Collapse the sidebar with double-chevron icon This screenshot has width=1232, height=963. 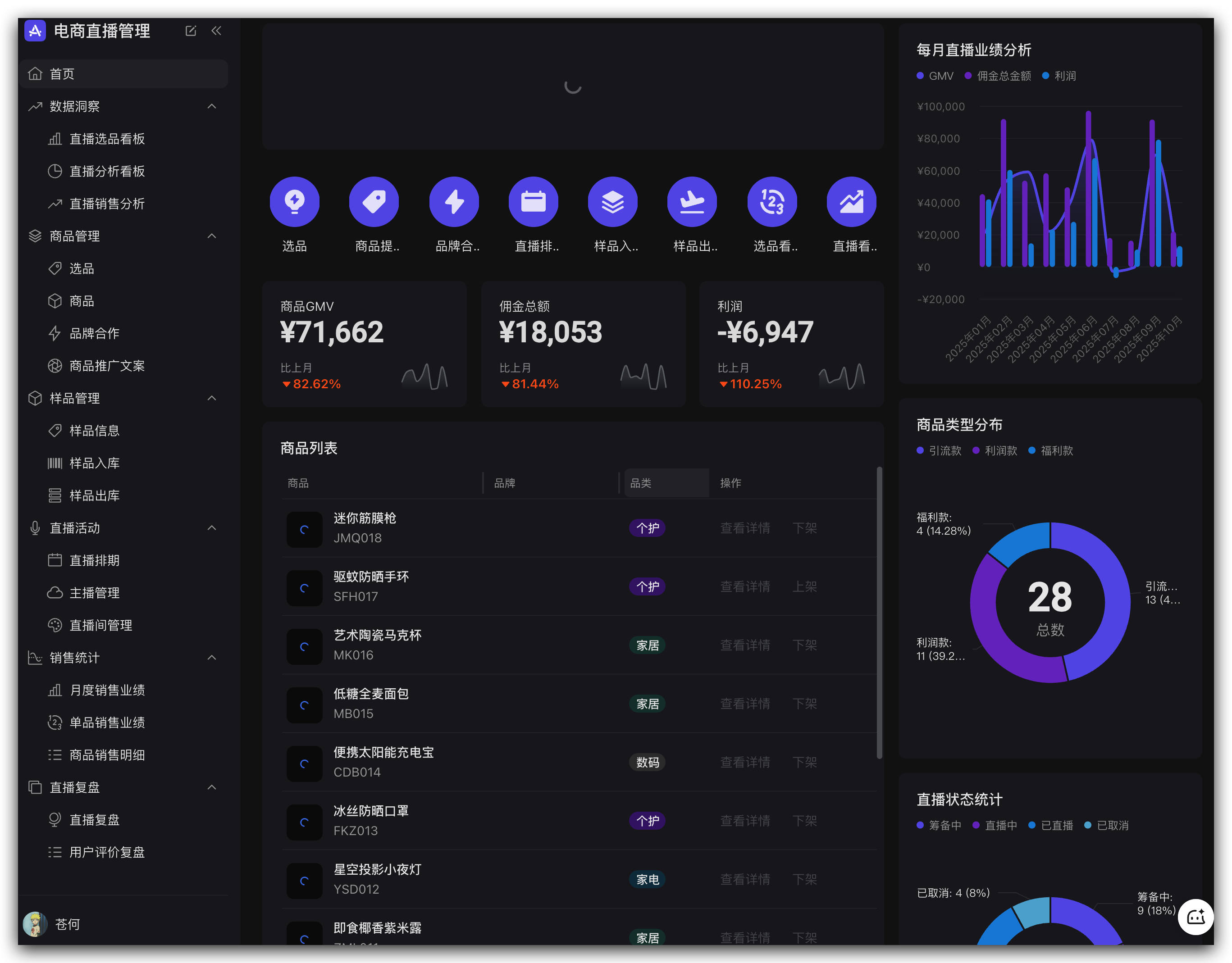coord(216,31)
